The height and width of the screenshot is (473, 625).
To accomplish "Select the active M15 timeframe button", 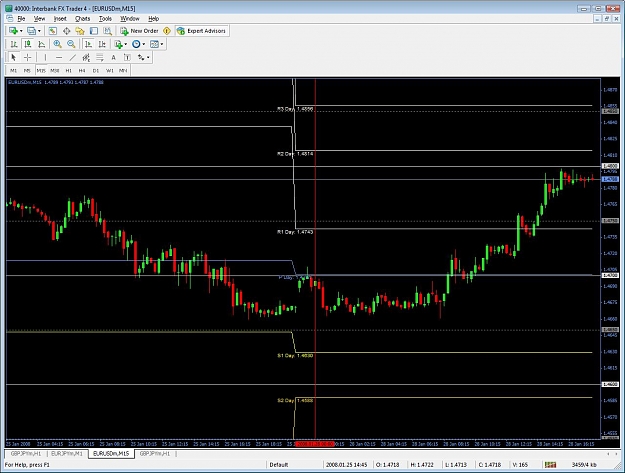I will 41,71.
